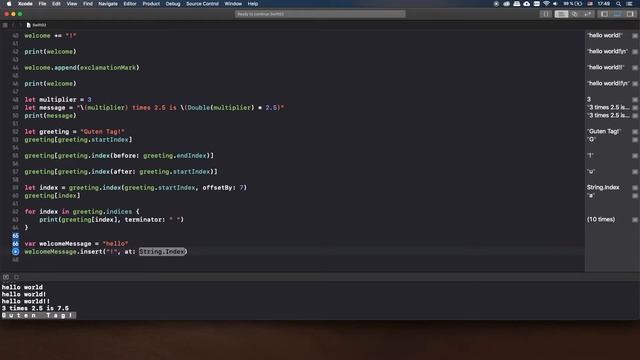The height and width of the screenshot is (360, 640).
Task: Open the Debug menu
Action: click(x=173, y=4)
